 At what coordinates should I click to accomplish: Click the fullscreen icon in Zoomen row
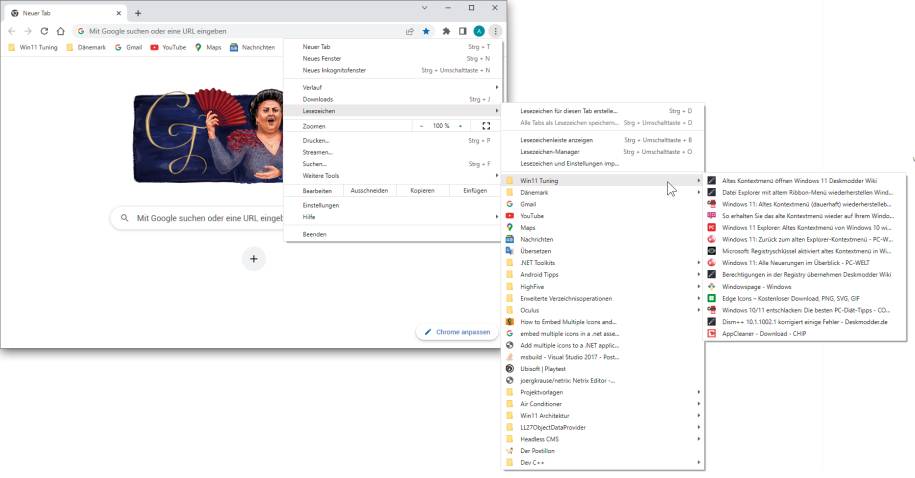click(486, 126)
